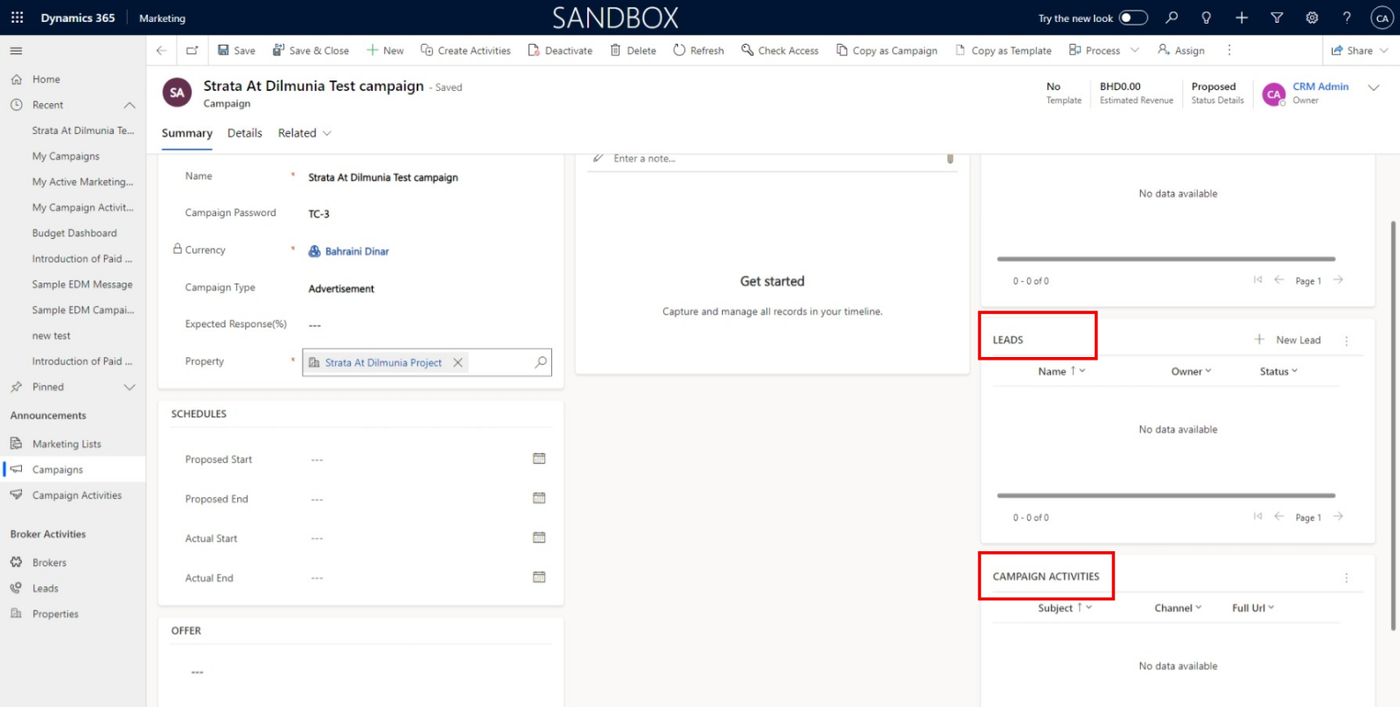Click the Enter a note field
Viewport: 1400px width, 707px height.
click(771, 158)
